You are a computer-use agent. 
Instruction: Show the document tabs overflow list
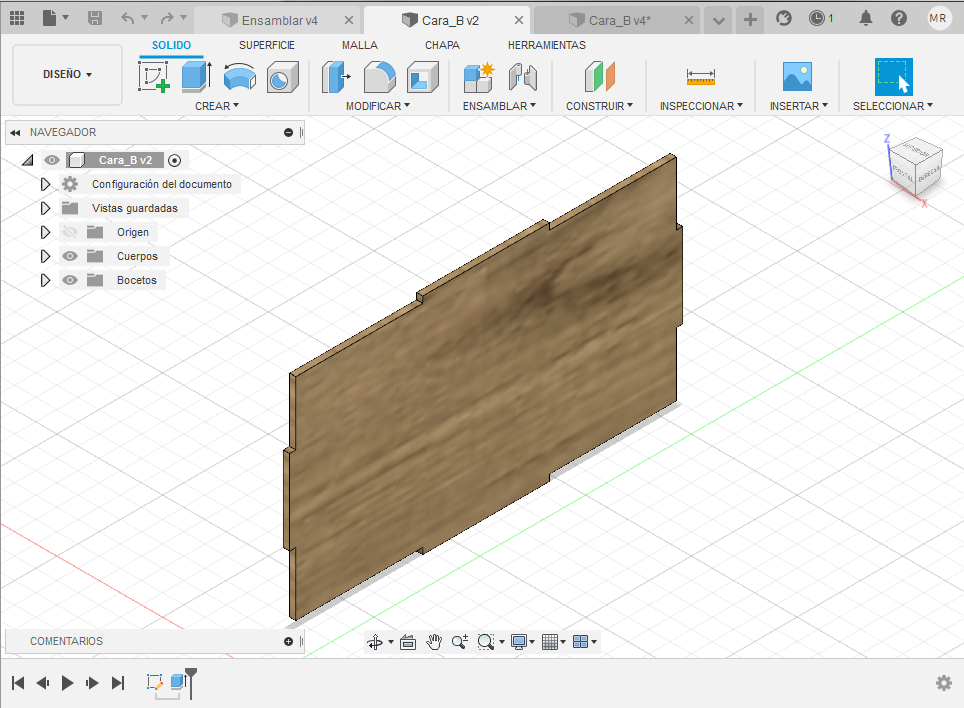(718, 21)
